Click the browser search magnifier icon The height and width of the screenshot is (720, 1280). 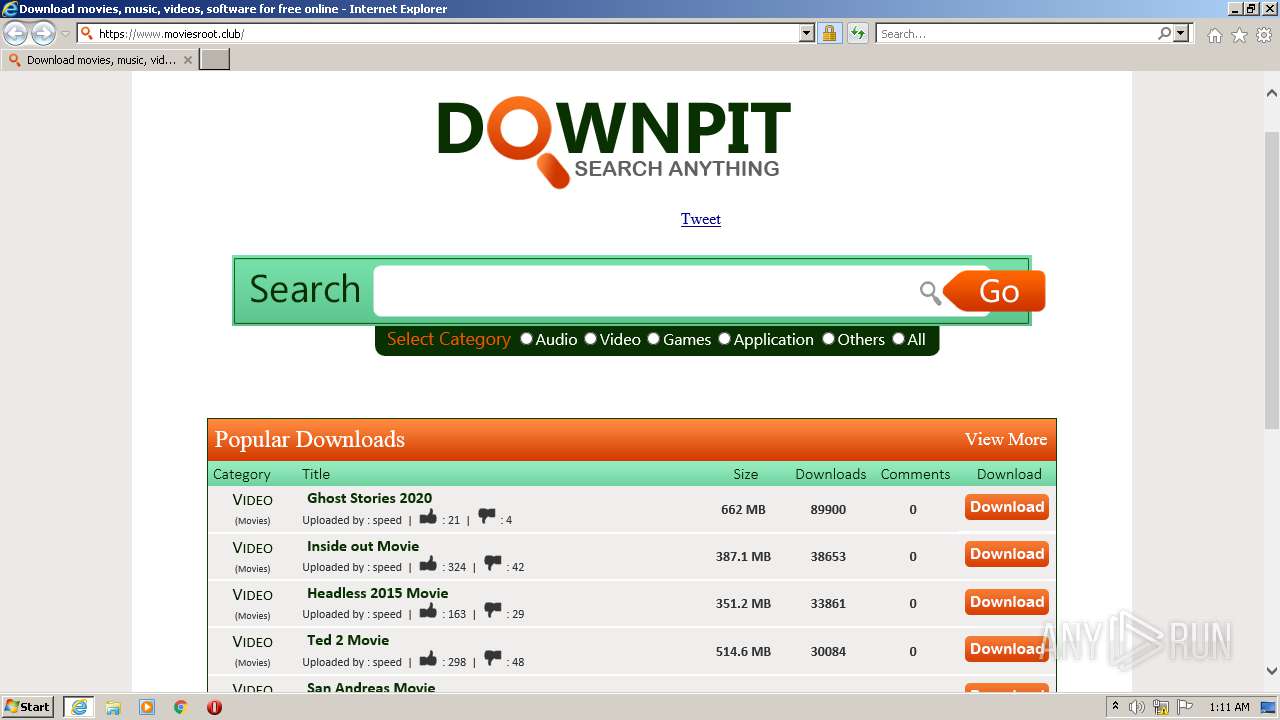(x=1164, y=34)
